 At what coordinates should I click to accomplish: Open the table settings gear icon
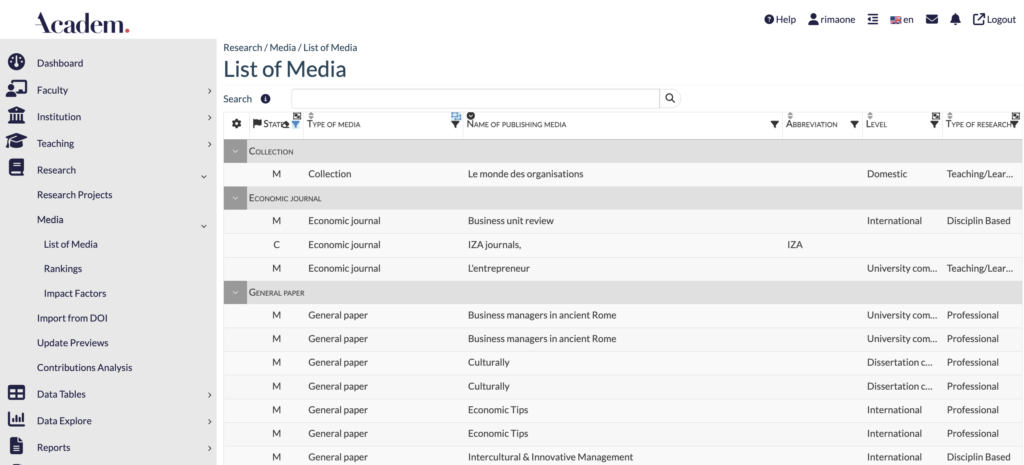pyautogui.click(x=237, y=124)
